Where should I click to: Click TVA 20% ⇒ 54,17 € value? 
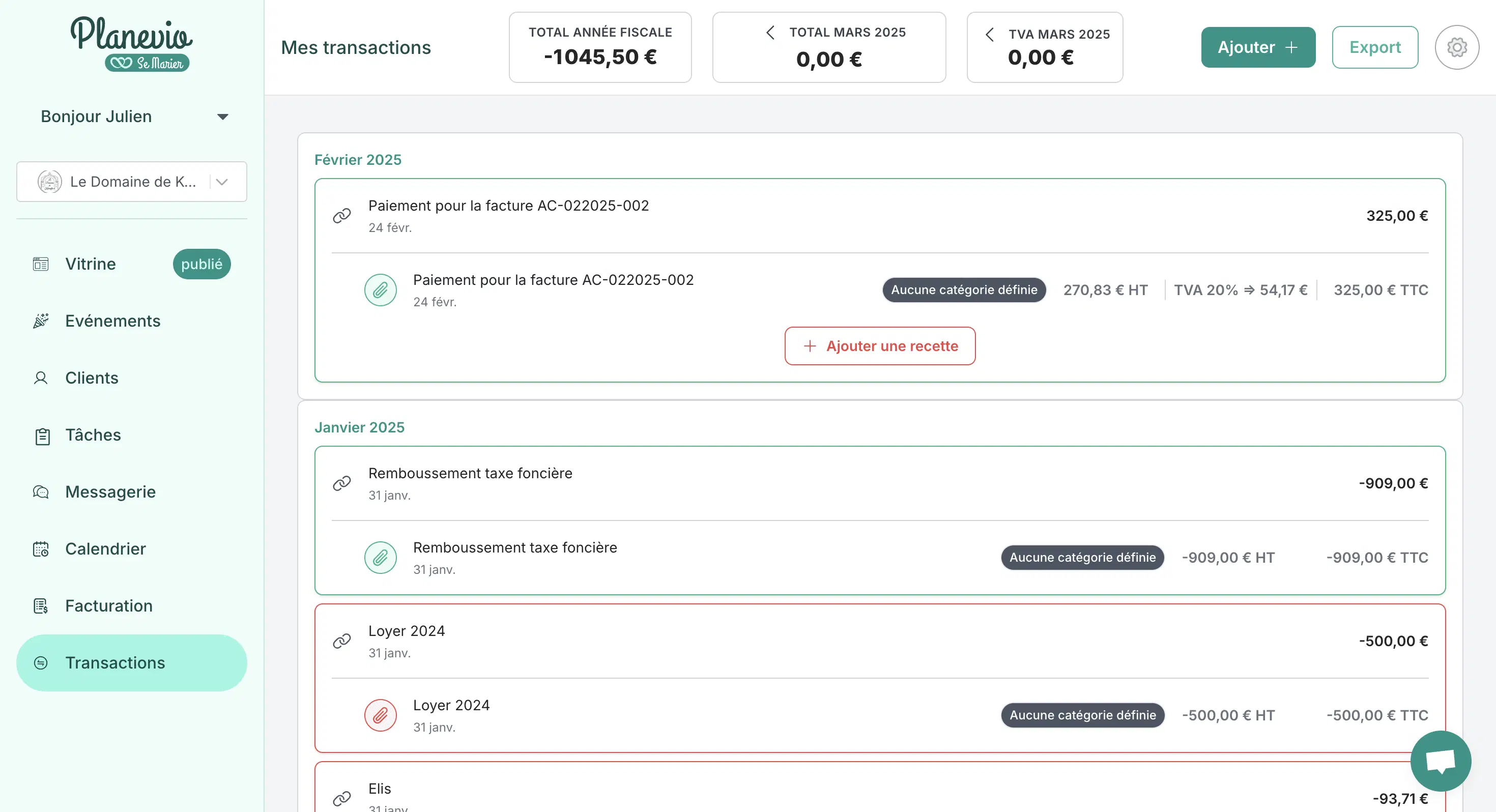[x=1241, y=290]
